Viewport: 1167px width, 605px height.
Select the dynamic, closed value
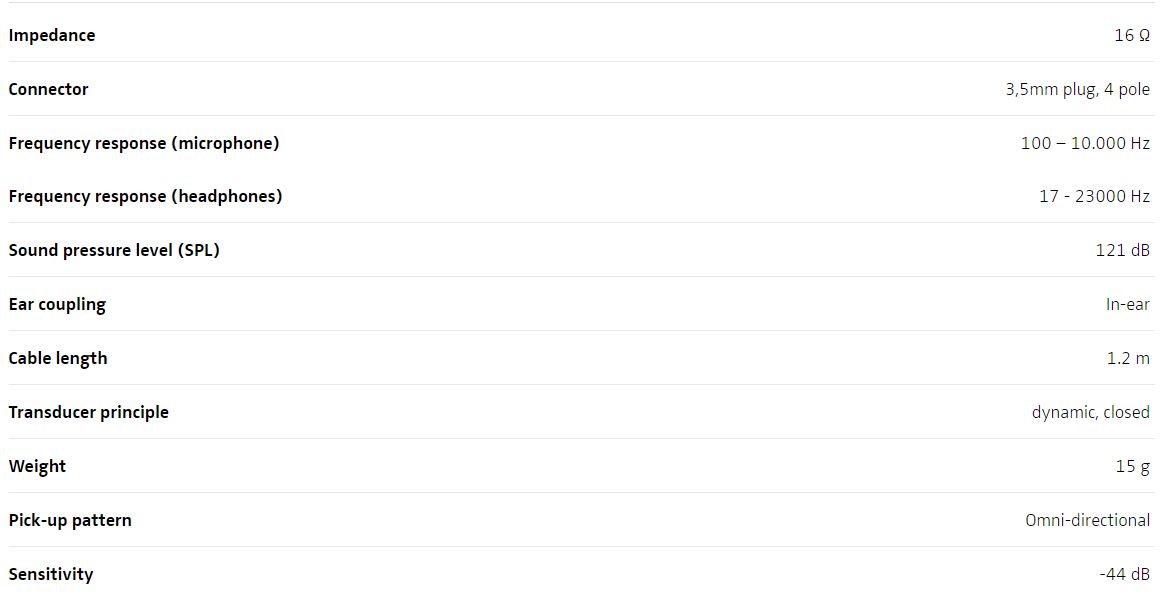pyautogui.click(x=1090, y=412)
